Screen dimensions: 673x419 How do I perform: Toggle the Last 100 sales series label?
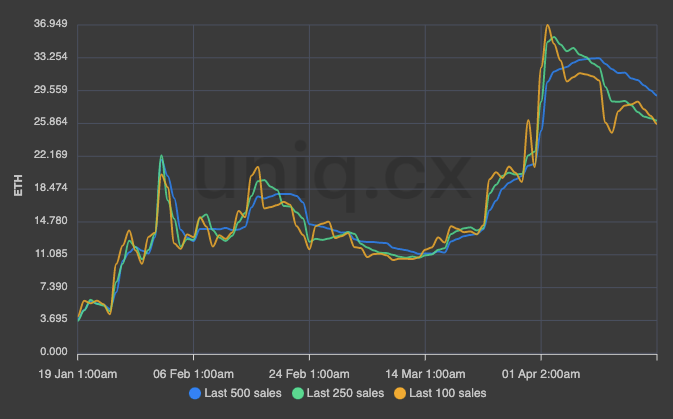point(449,393)
